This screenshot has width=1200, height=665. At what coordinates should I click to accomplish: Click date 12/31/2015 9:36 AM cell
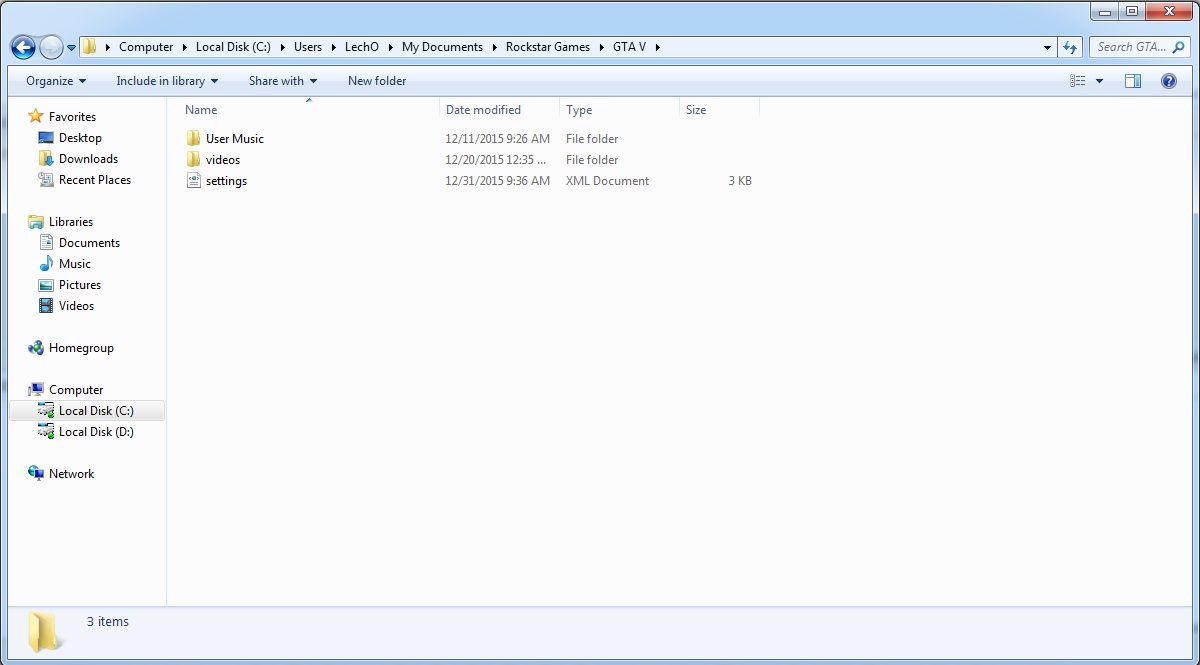click(x=497, y=181)
